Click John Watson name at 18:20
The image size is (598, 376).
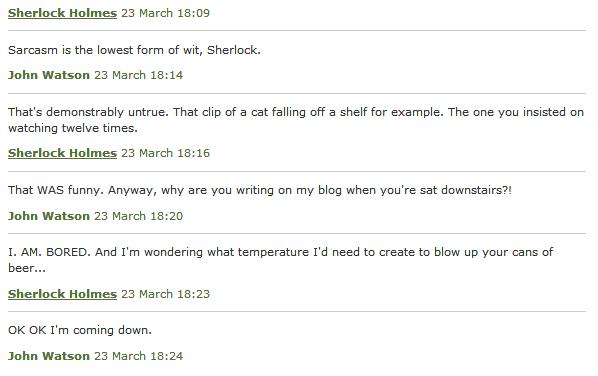49,216
